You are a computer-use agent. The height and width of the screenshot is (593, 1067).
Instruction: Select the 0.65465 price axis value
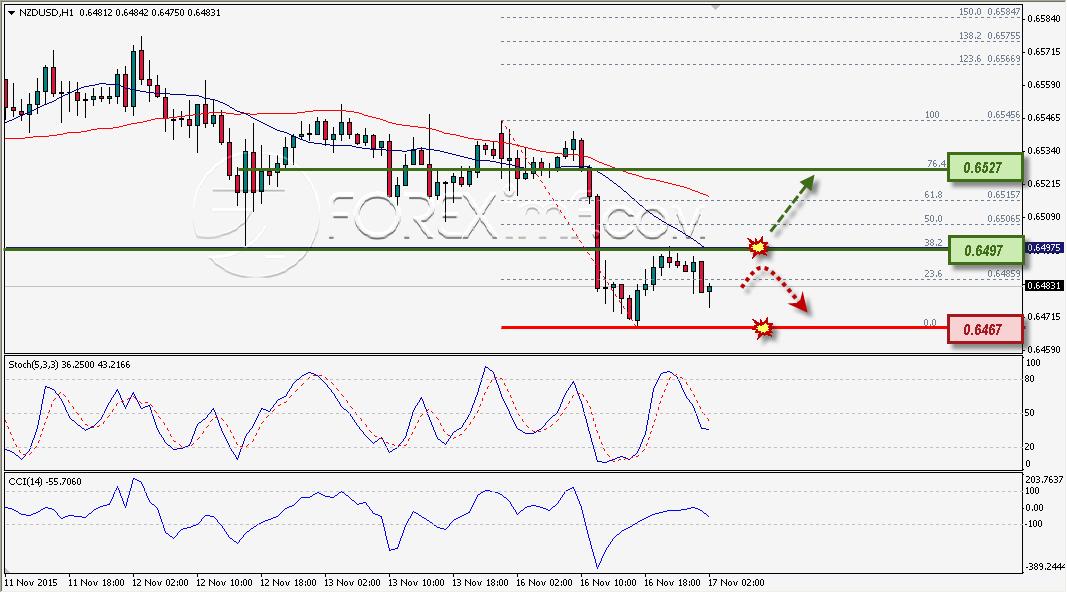coord(1044,118)
